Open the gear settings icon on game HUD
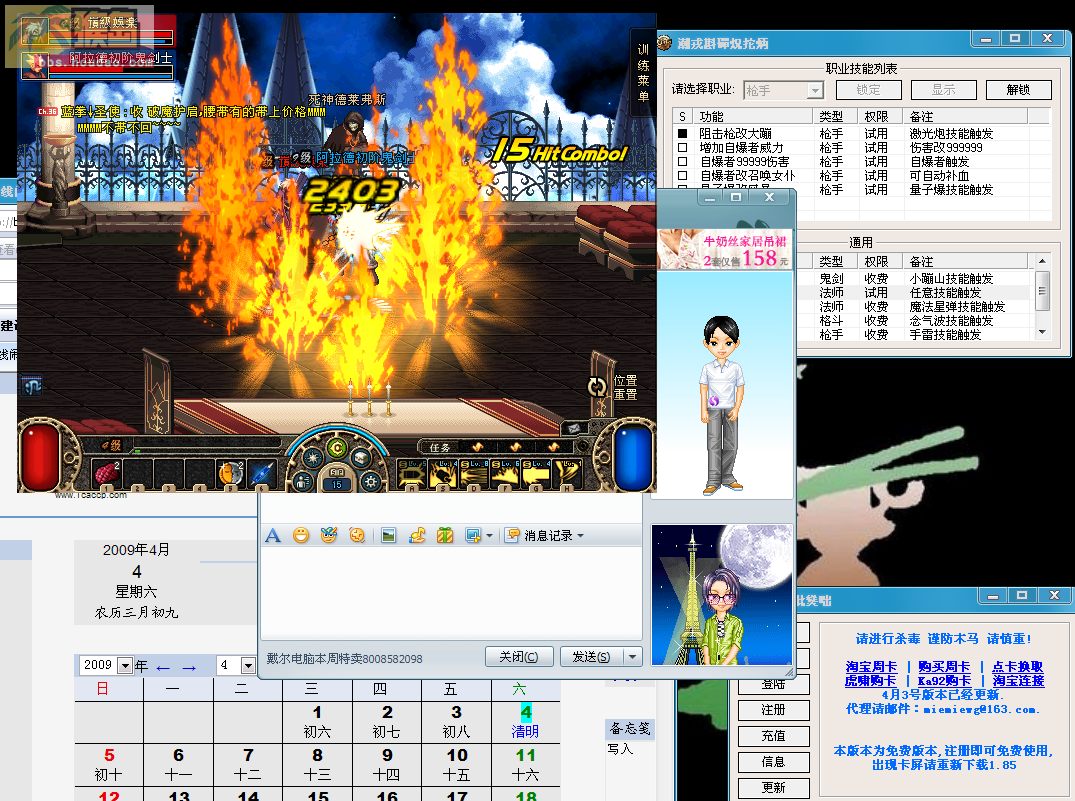The width and height of the screenshot is (1075, 801). pyautogui.click(x=371, y=481)
